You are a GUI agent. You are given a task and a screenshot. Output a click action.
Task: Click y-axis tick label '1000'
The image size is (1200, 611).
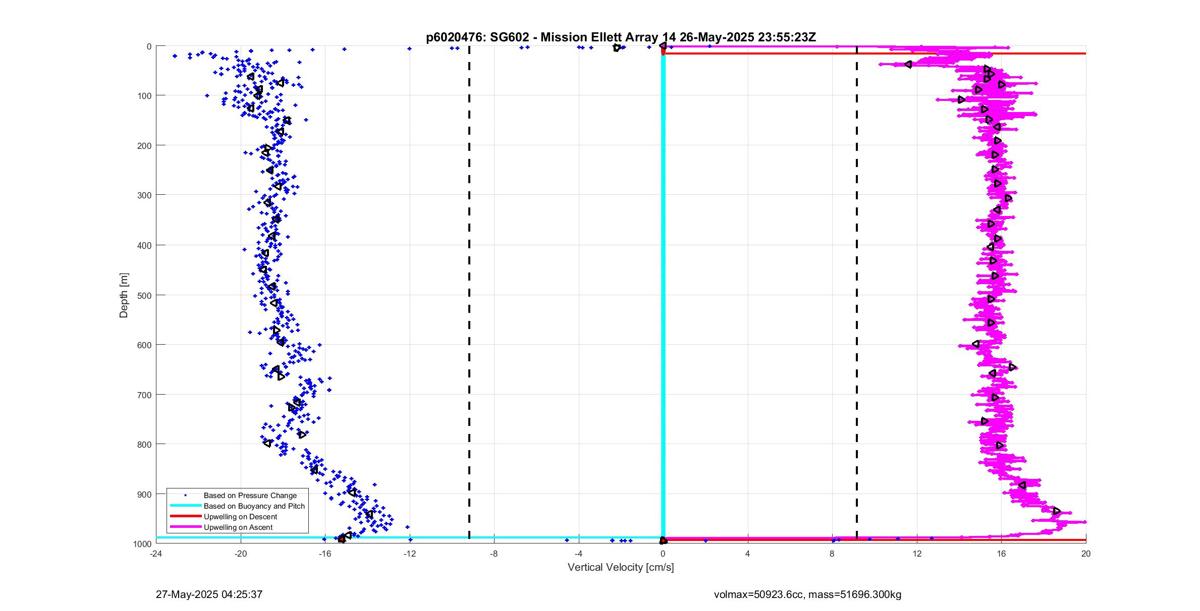point(141,544)
